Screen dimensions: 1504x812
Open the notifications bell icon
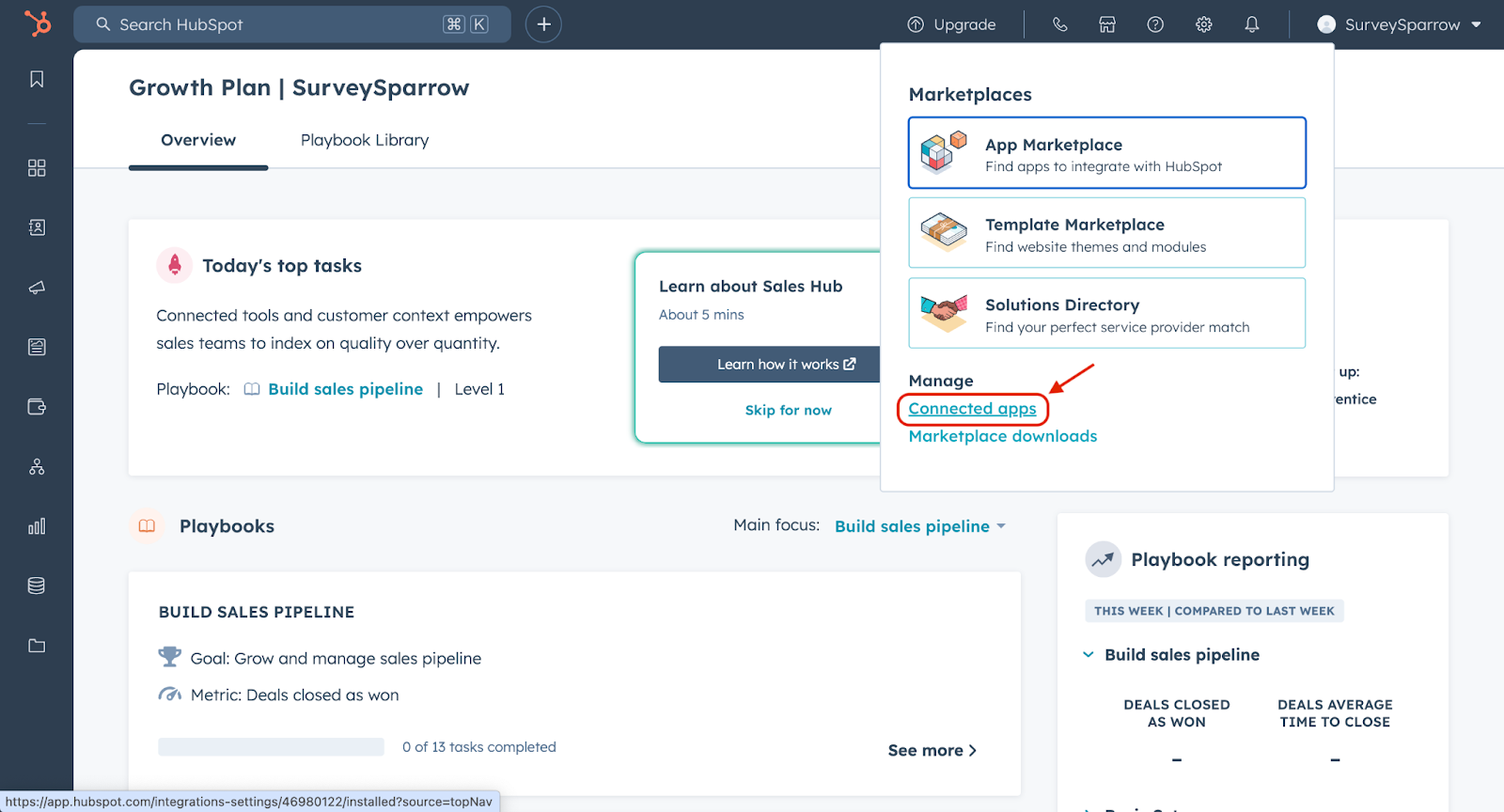pos(1251,24)
